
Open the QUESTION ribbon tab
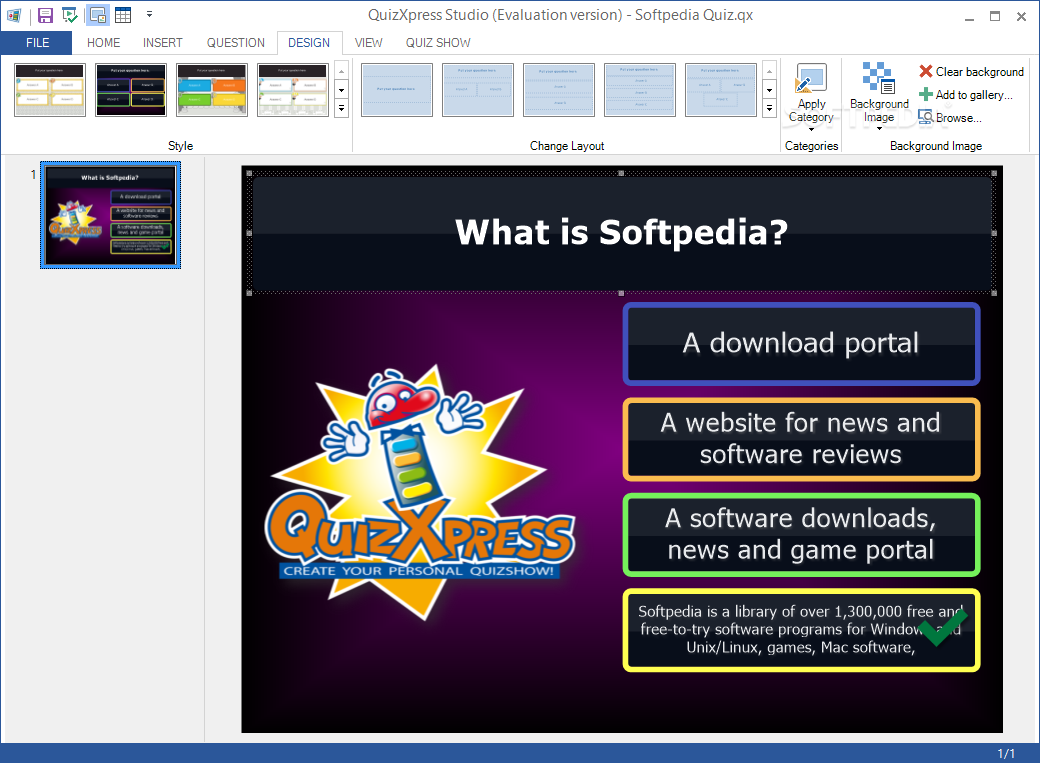coord(235,43)
